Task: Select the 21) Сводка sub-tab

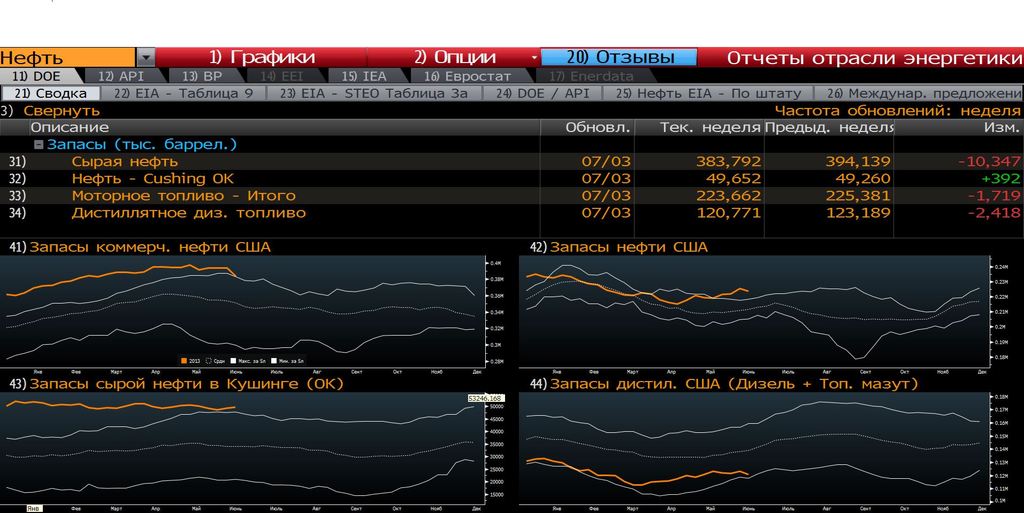Action: pyautogui.click(x=50, y=93)
